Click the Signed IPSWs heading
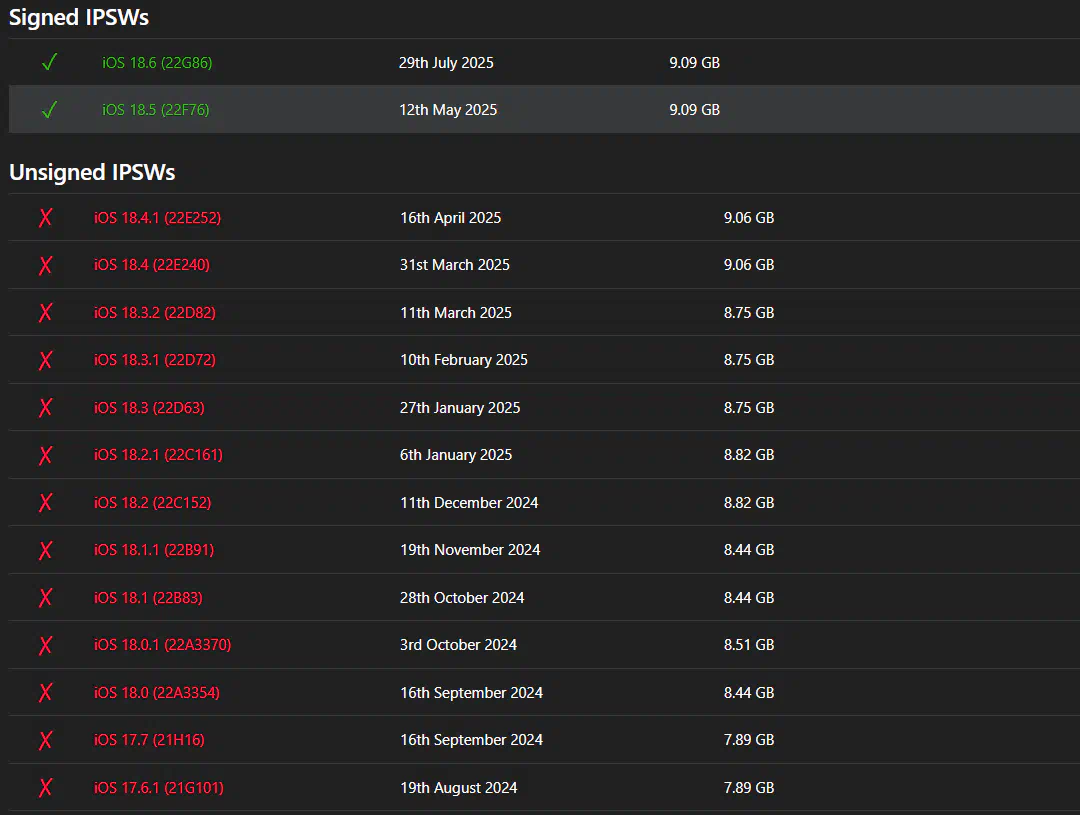The height and width of the screenshot is (815, 1080). (79, 17)
